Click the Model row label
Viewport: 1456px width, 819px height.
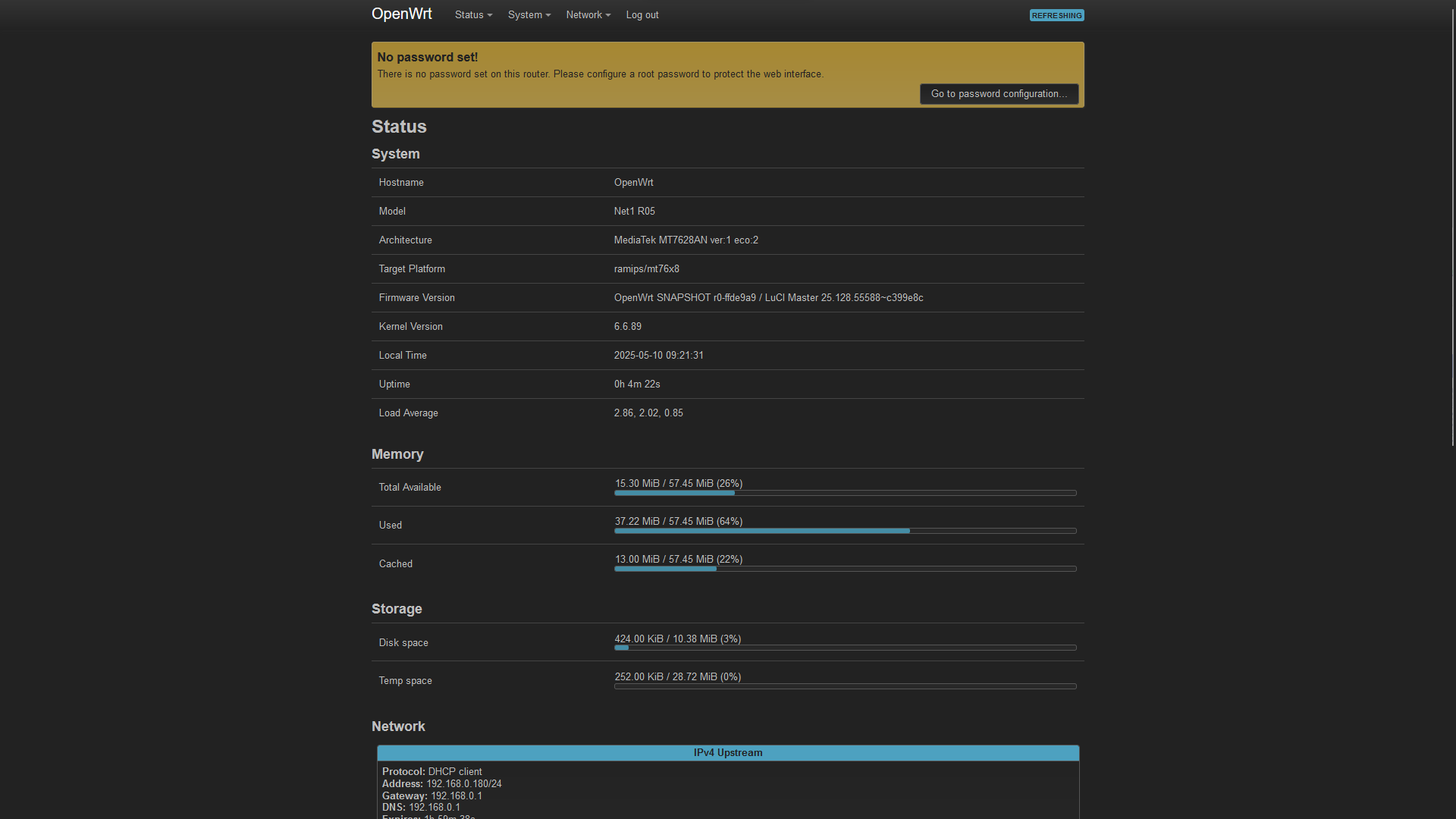392,212
